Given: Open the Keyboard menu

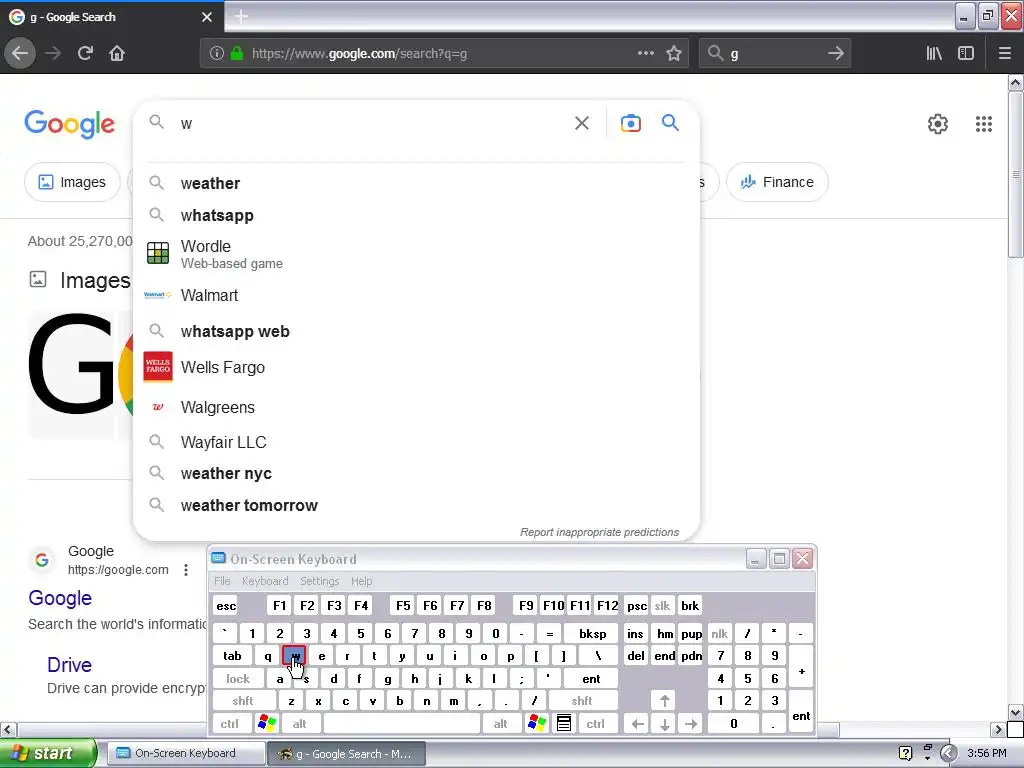Looking at the screenshot, I should [x=264, y=581].
